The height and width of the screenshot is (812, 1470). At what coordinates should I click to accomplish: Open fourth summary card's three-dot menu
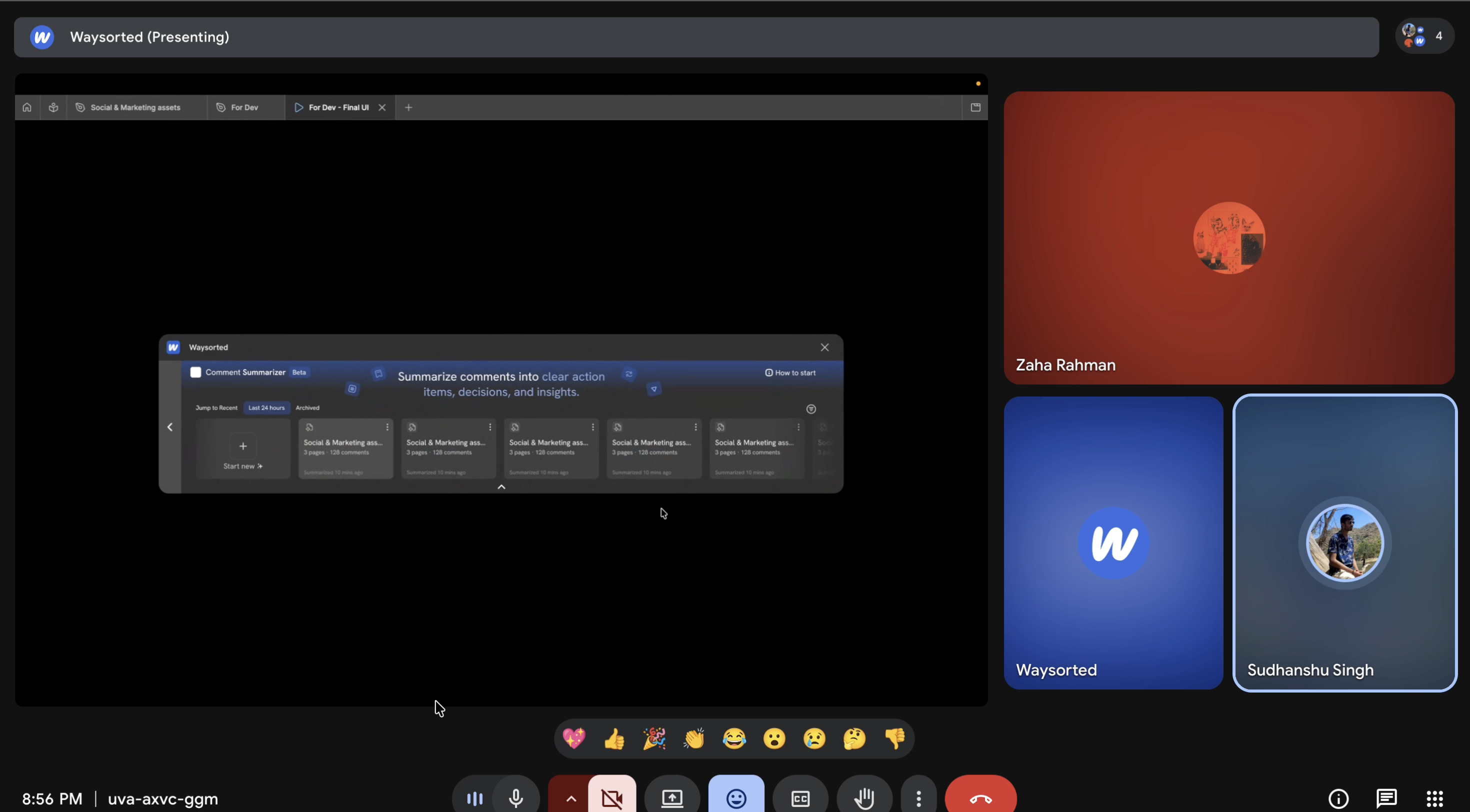[695, 427]
